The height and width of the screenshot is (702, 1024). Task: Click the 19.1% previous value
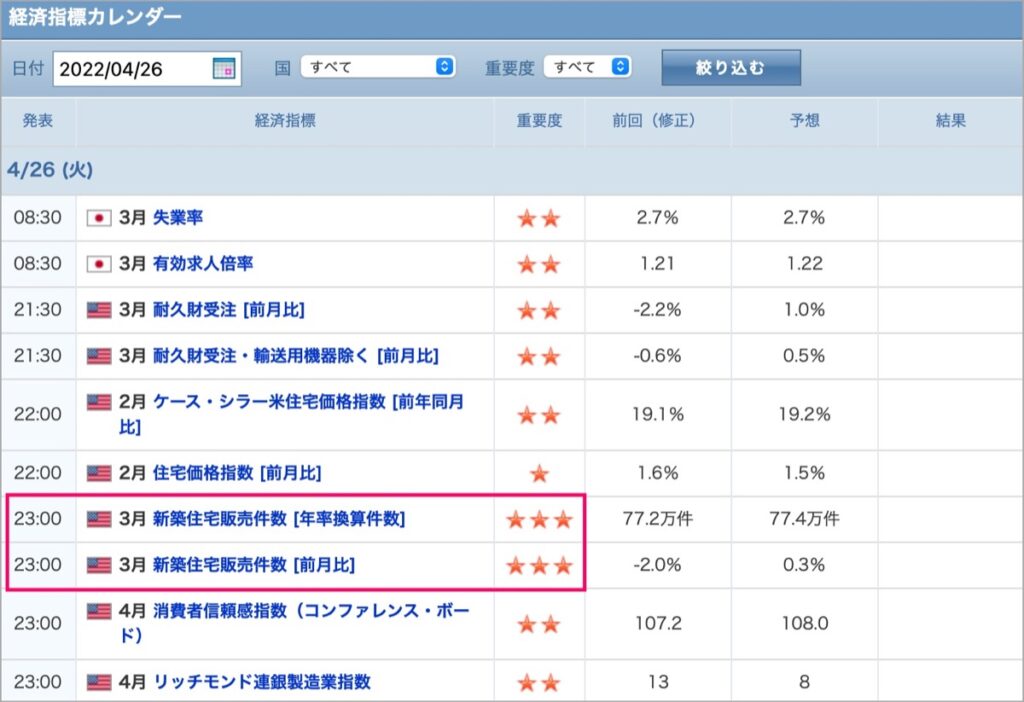(658, 414)
